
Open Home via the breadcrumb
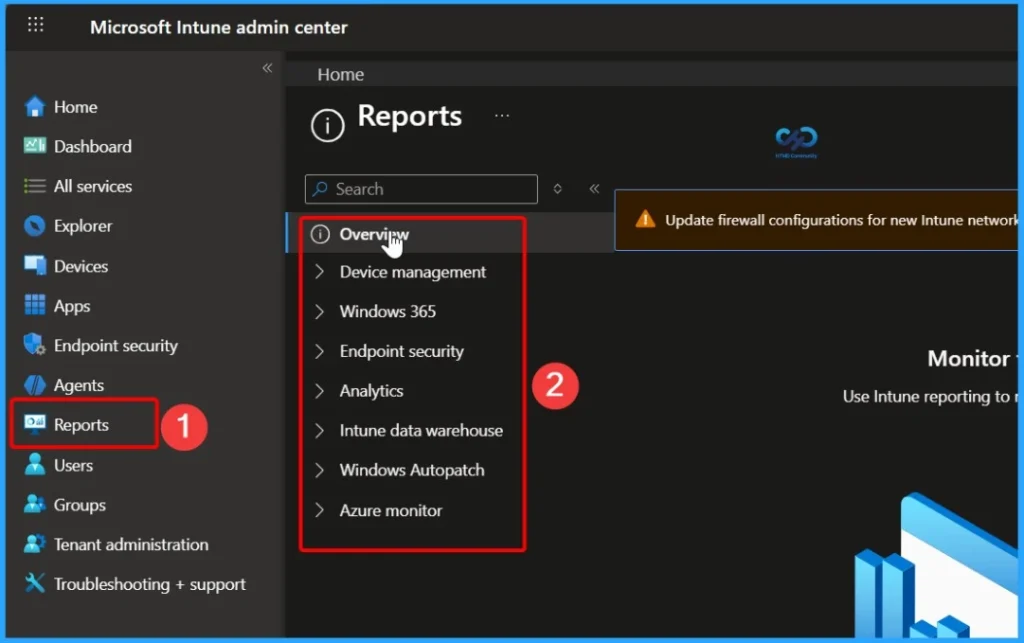340,74
